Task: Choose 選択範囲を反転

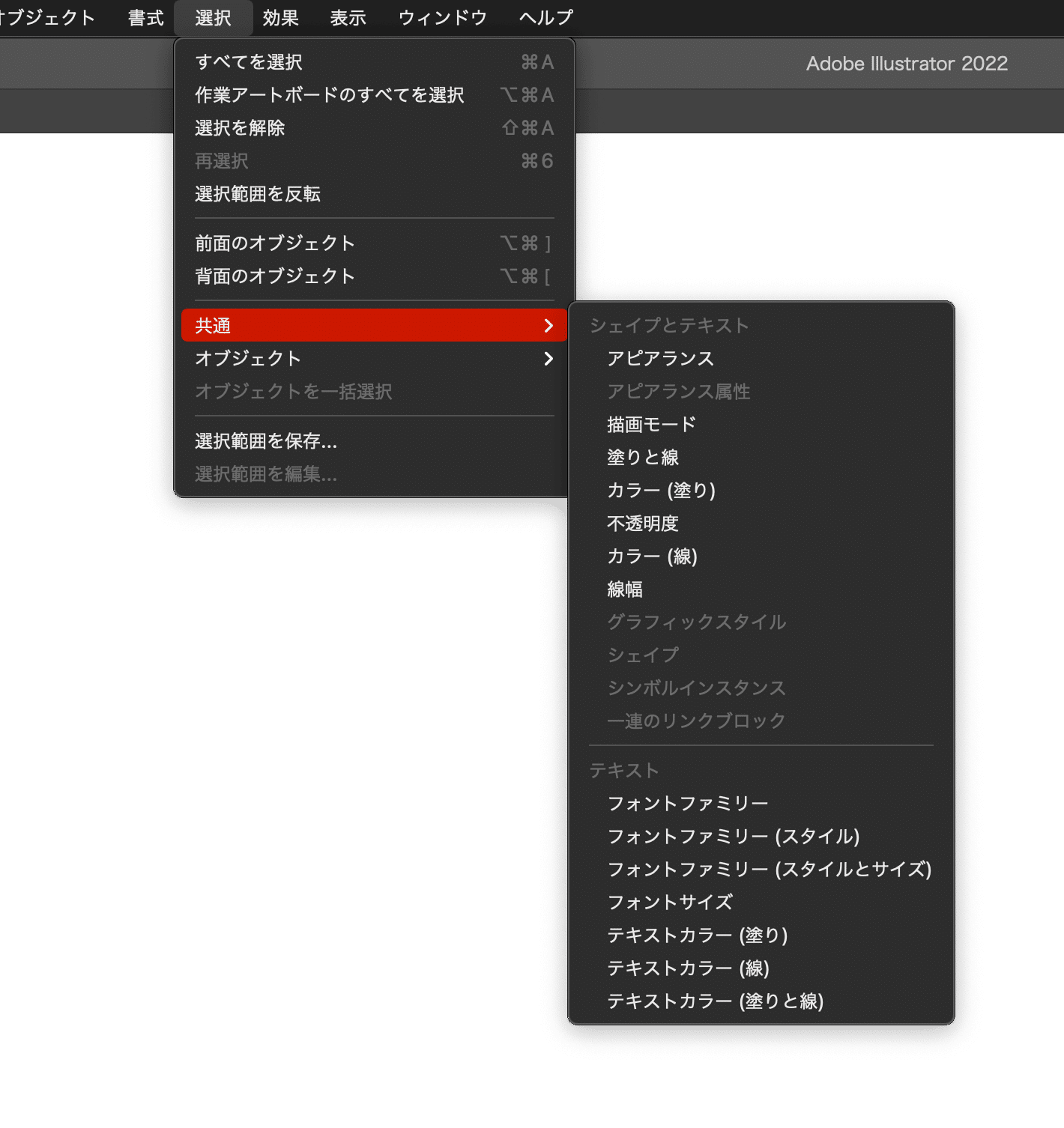Action: point(374,194)
